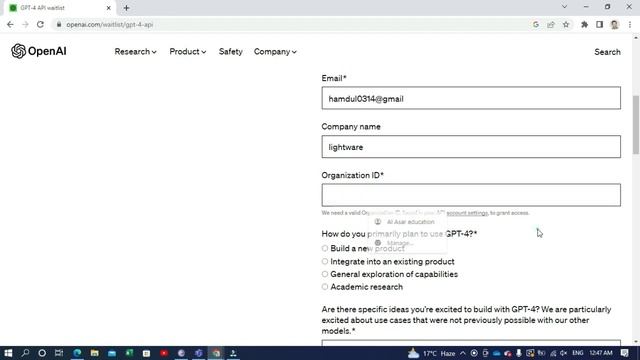Open the volume control in tray
640x360 pixels.
click(x=563, y=353)
